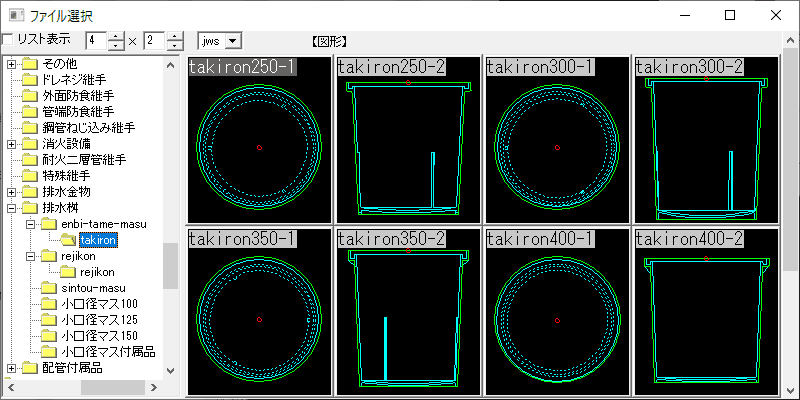800x400 pixels.
Task: Increase the column count spinner value
Action: 116,36
